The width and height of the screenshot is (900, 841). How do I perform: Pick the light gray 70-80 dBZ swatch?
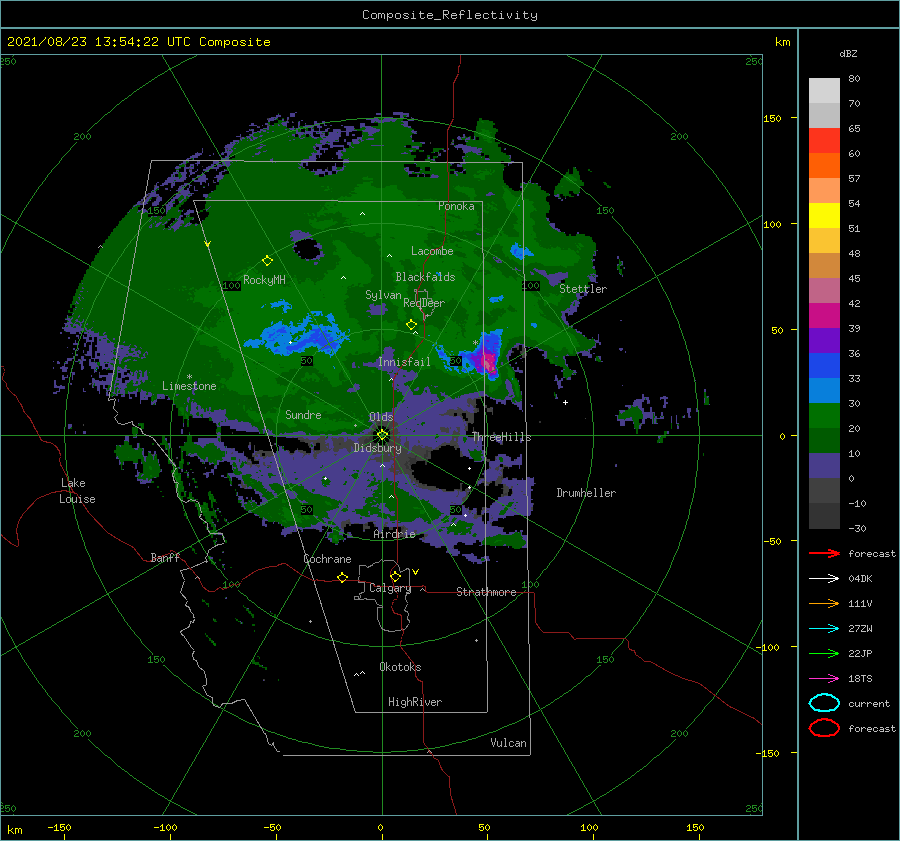click(824, 91)
